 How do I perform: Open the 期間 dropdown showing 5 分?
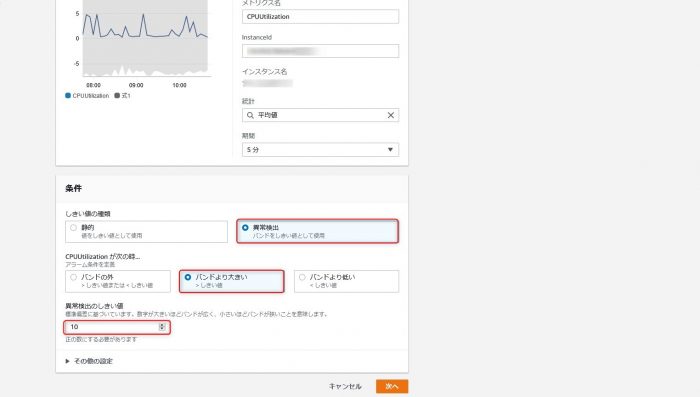point(320,150)
